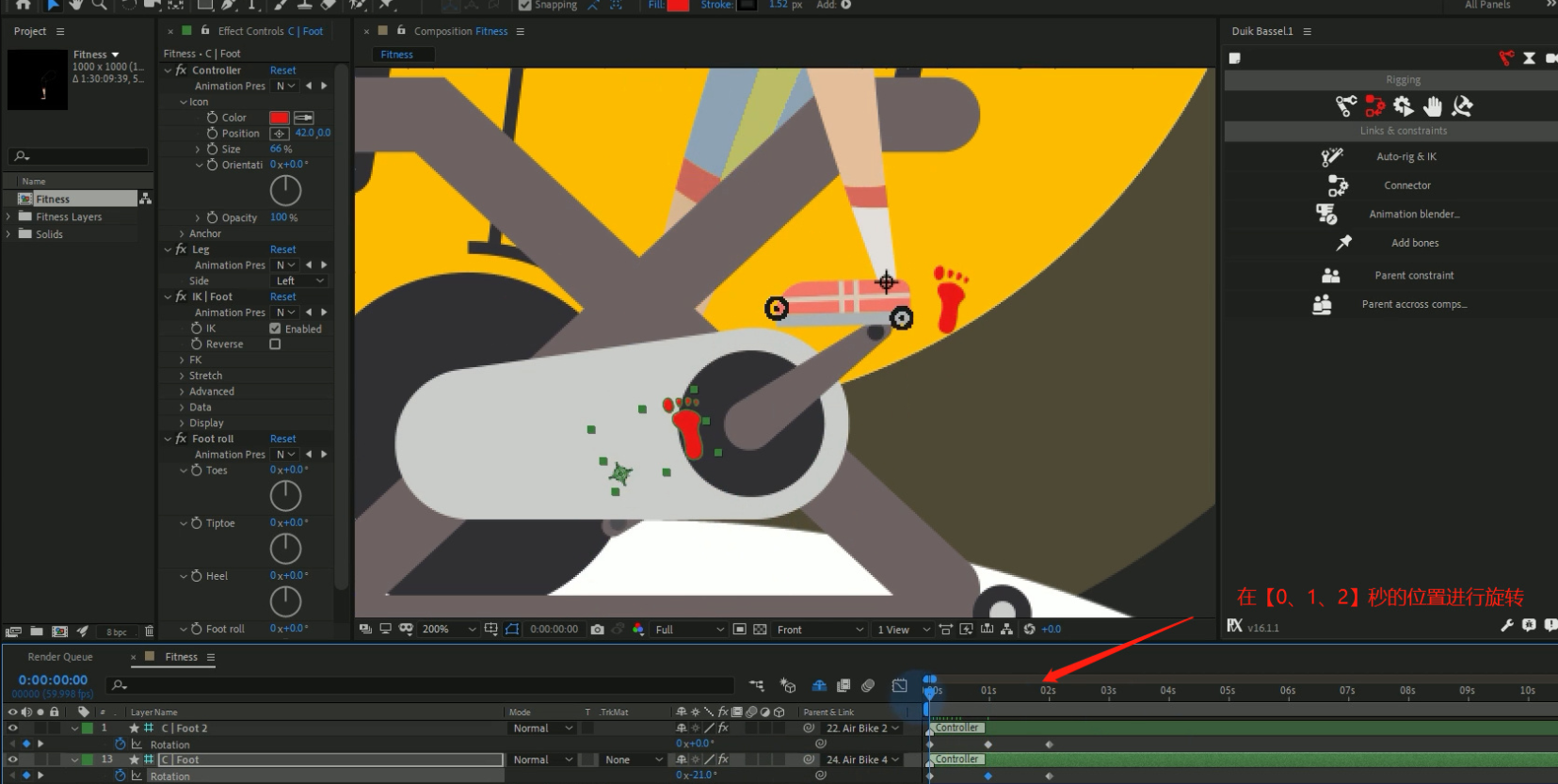The image size is (1558, 784).
Task: Toggle the transparency grid in viewer
Action: tap(760, 630)
